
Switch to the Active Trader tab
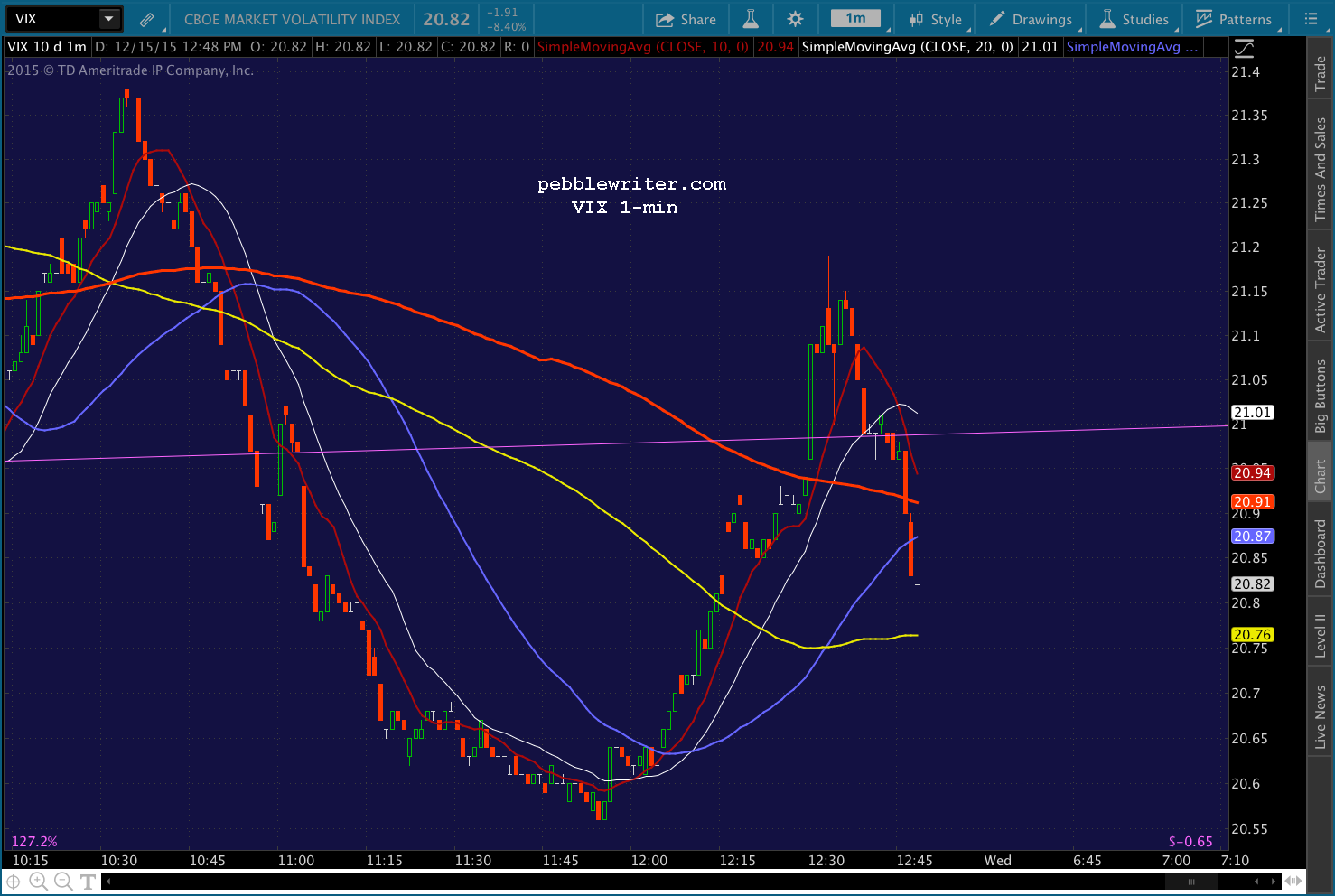tap(1321, 290)
